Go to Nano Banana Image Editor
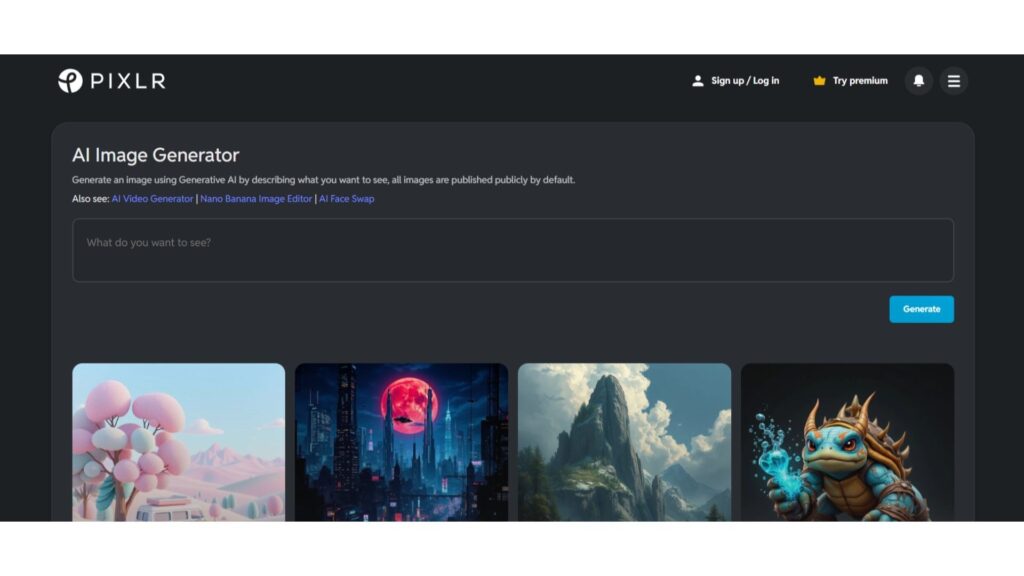 256,199
